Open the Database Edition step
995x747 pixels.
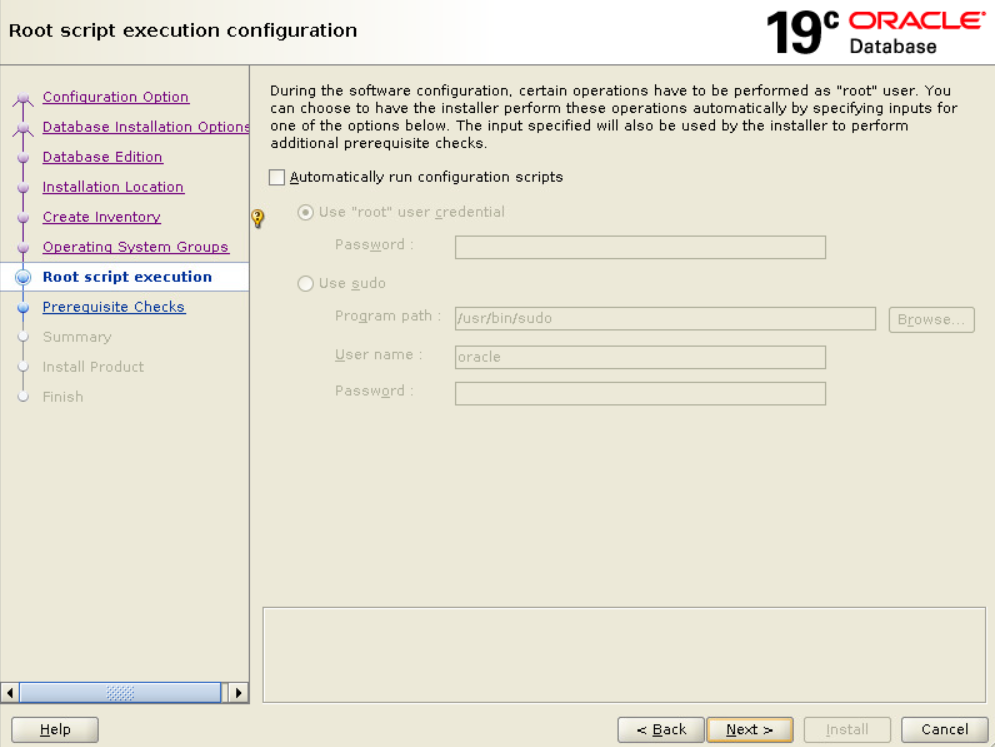click(x=102, y=157)
